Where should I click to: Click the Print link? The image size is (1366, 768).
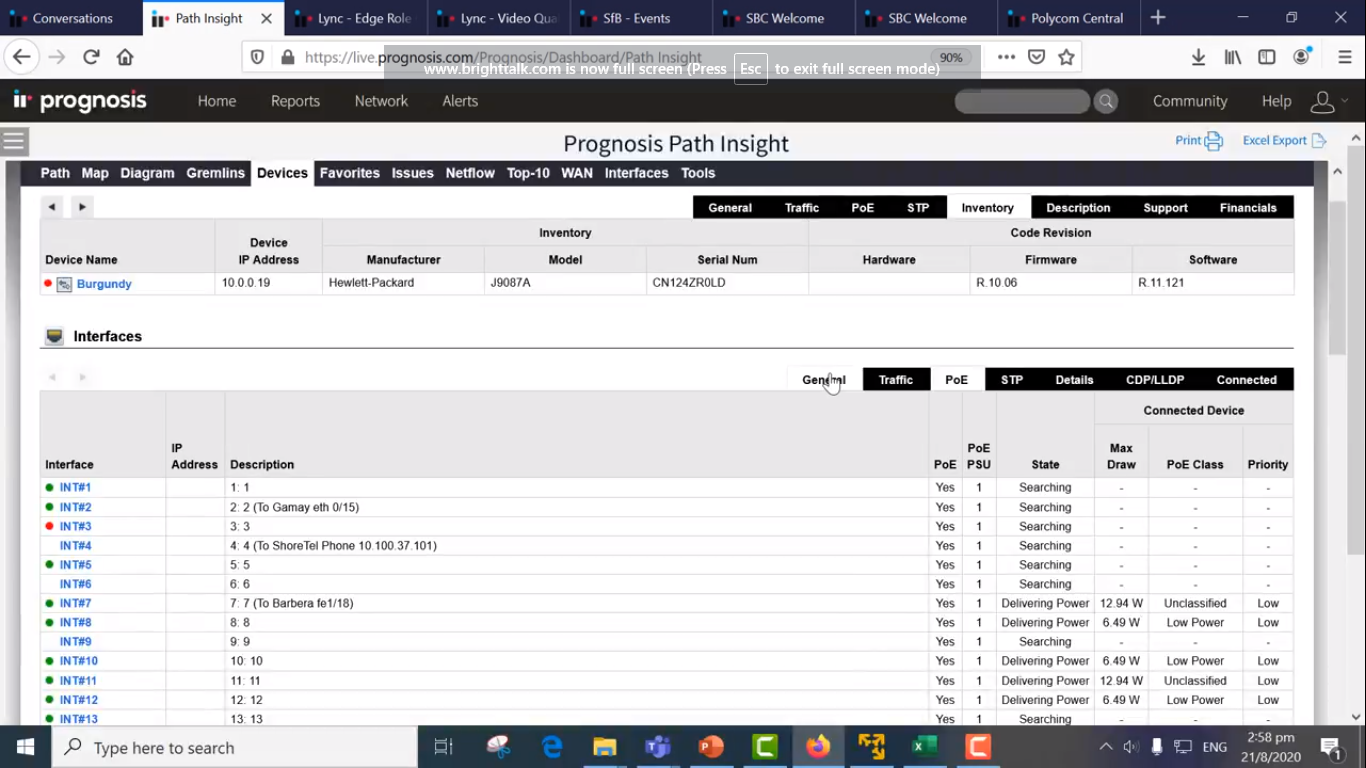[1199, 141]
